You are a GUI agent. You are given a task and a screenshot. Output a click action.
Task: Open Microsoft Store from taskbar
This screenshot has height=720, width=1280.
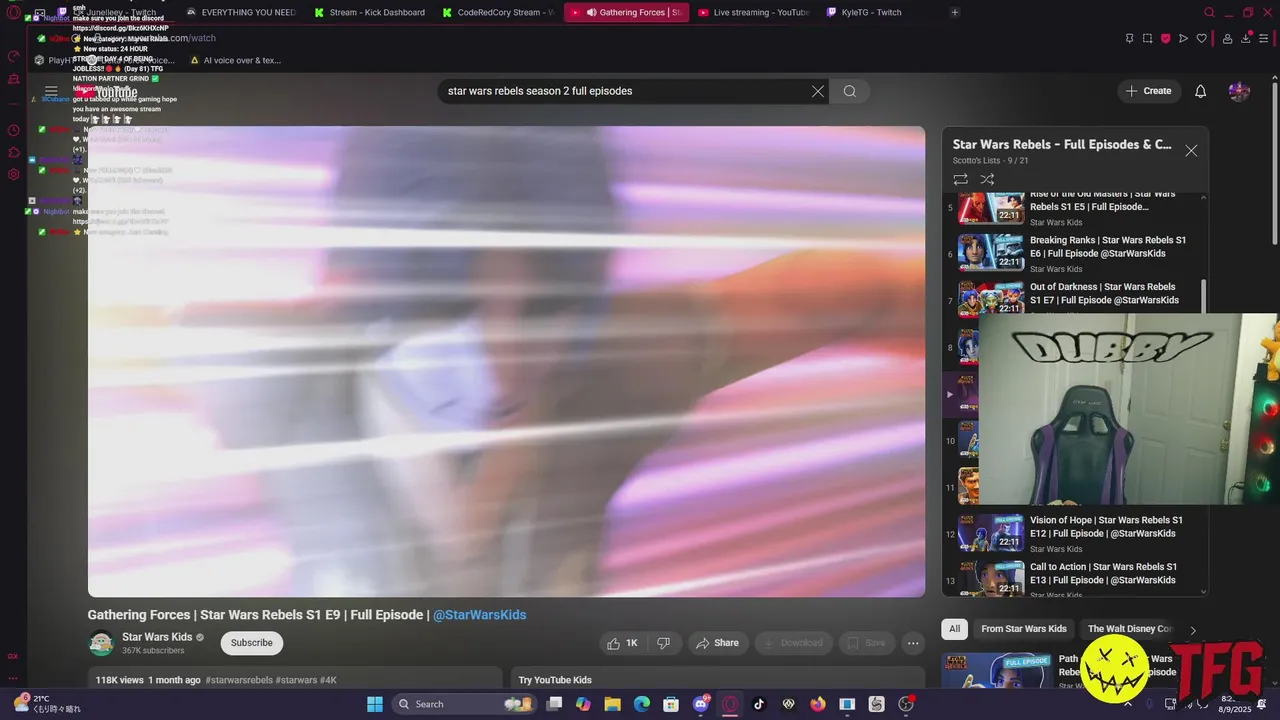pos(671,704)
